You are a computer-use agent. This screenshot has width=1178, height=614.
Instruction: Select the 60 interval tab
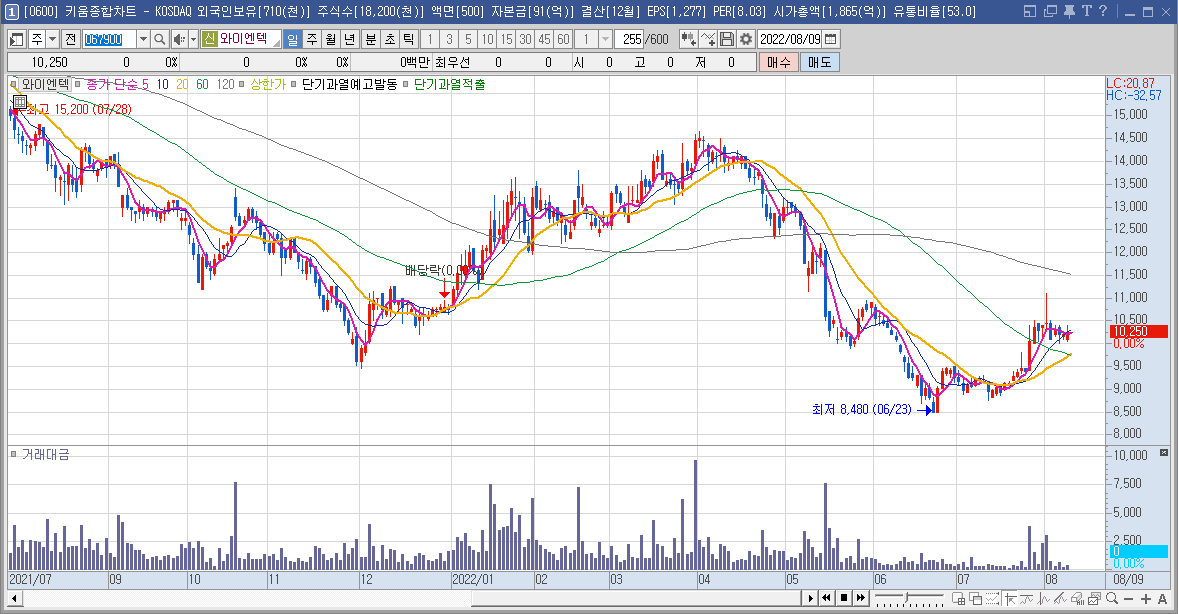pyautogui.click(x=563, y=39)
